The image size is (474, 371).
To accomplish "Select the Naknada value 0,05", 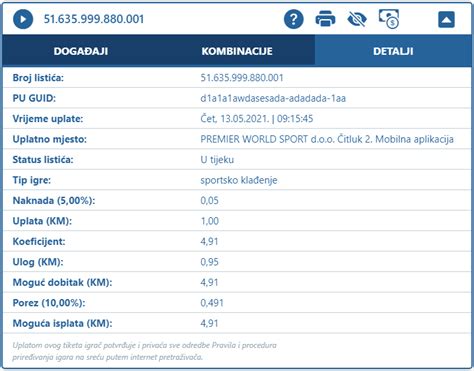I will pyautogui.click(x=209, y=201).
